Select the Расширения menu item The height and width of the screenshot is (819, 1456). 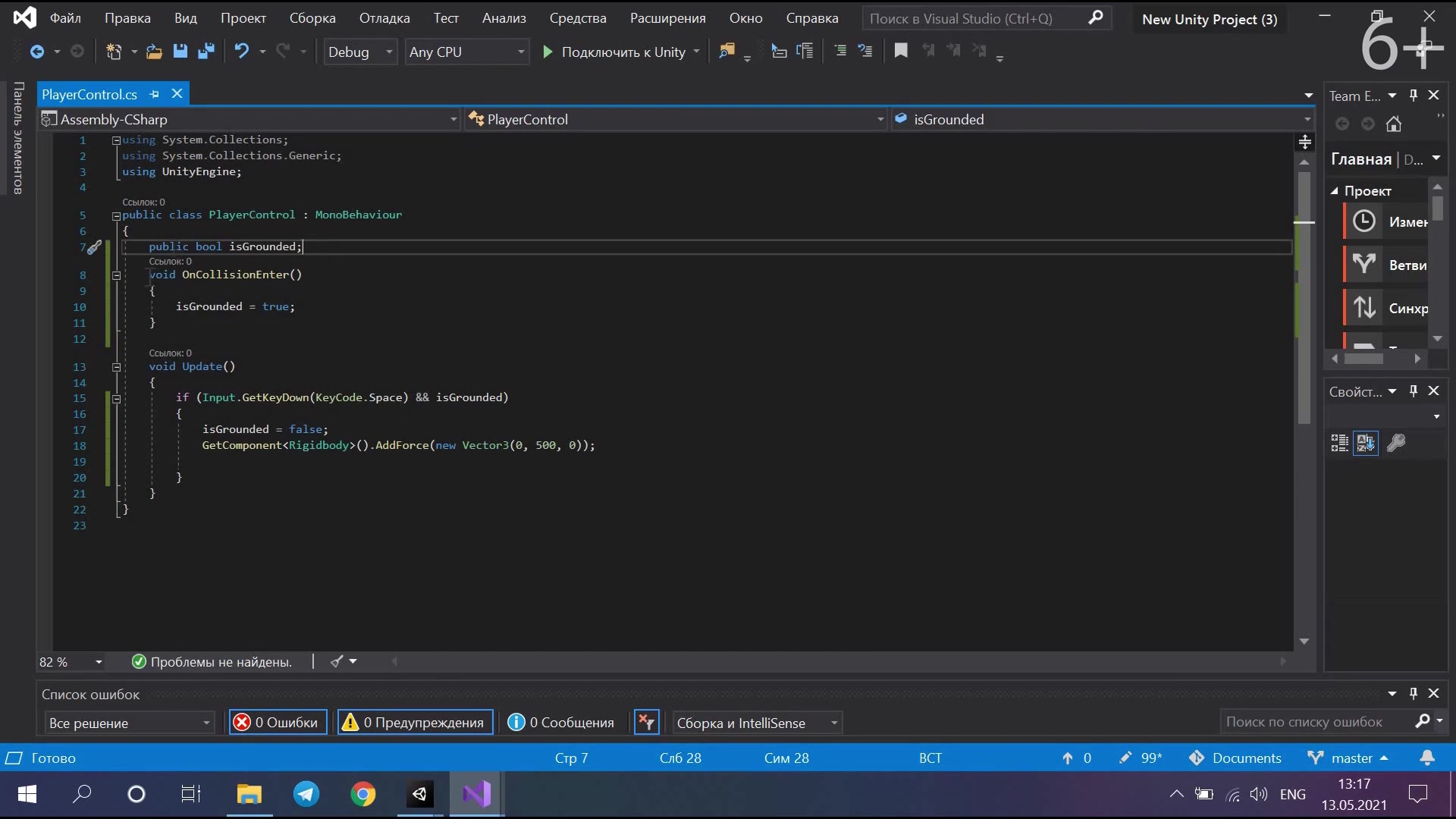click(x=668, y=18)
